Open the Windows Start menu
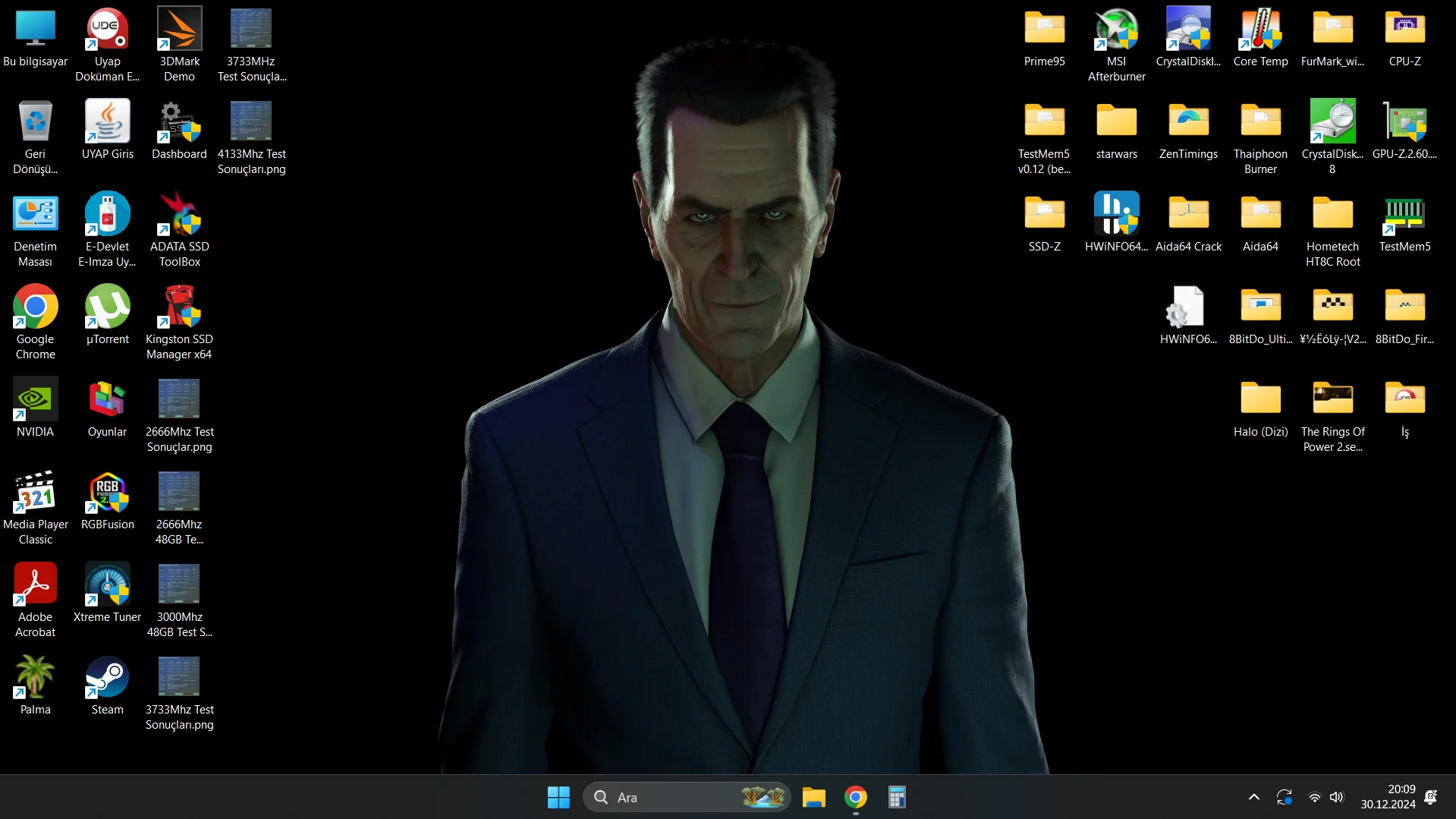This screenshot has width=1456, height=819. point(558,797)
